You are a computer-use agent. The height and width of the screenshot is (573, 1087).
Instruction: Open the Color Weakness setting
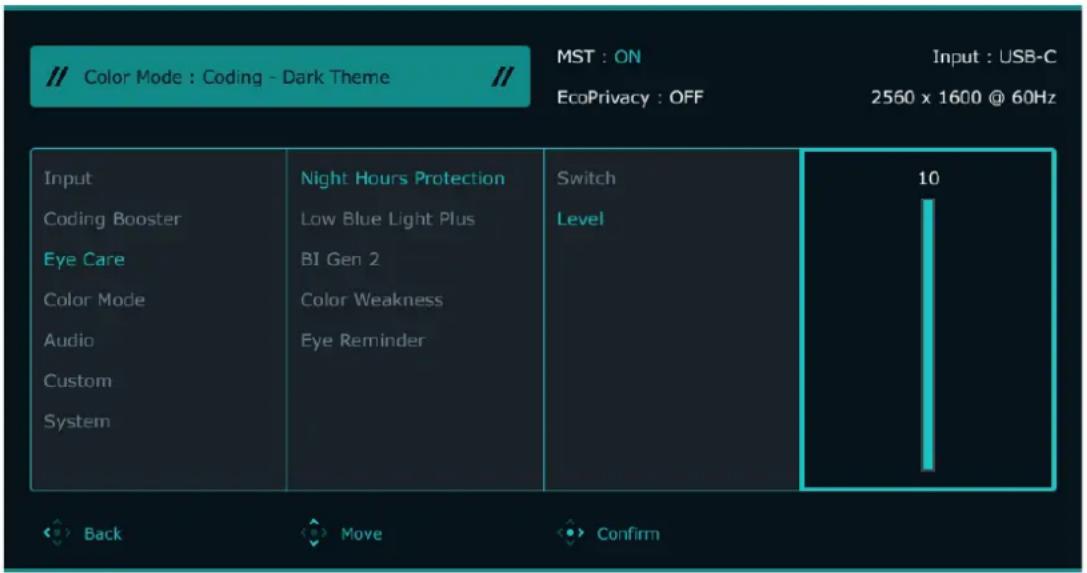click(x=372, y=300)
